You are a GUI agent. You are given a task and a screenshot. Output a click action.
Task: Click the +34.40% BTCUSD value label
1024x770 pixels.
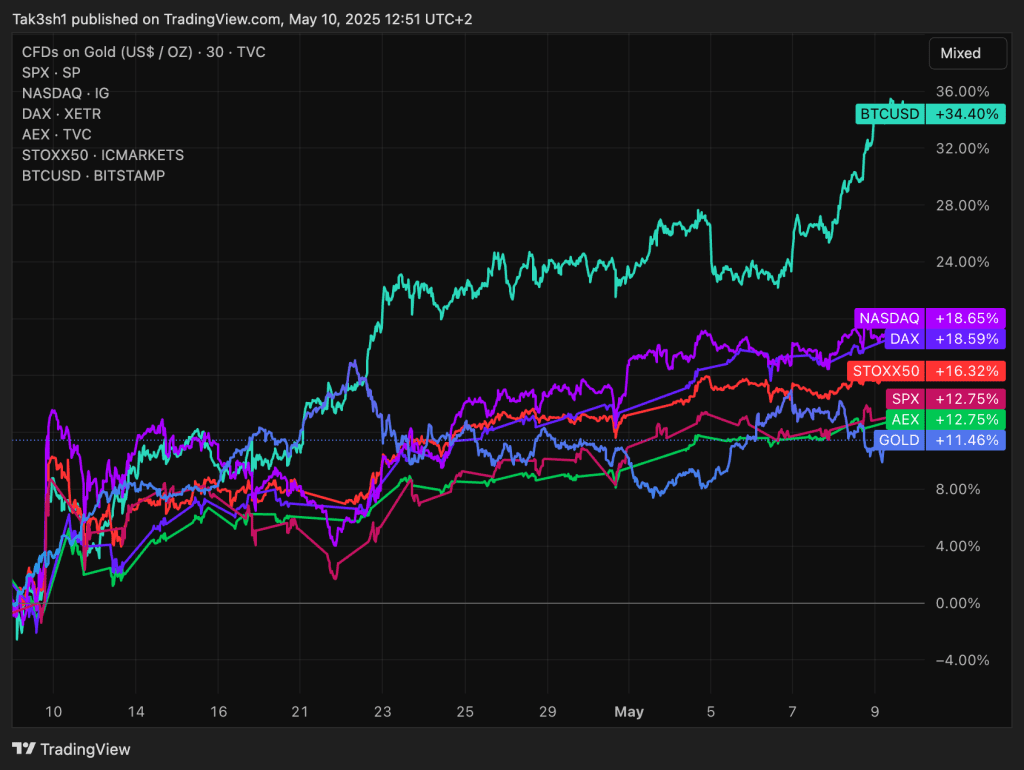(x=967, y=114)
